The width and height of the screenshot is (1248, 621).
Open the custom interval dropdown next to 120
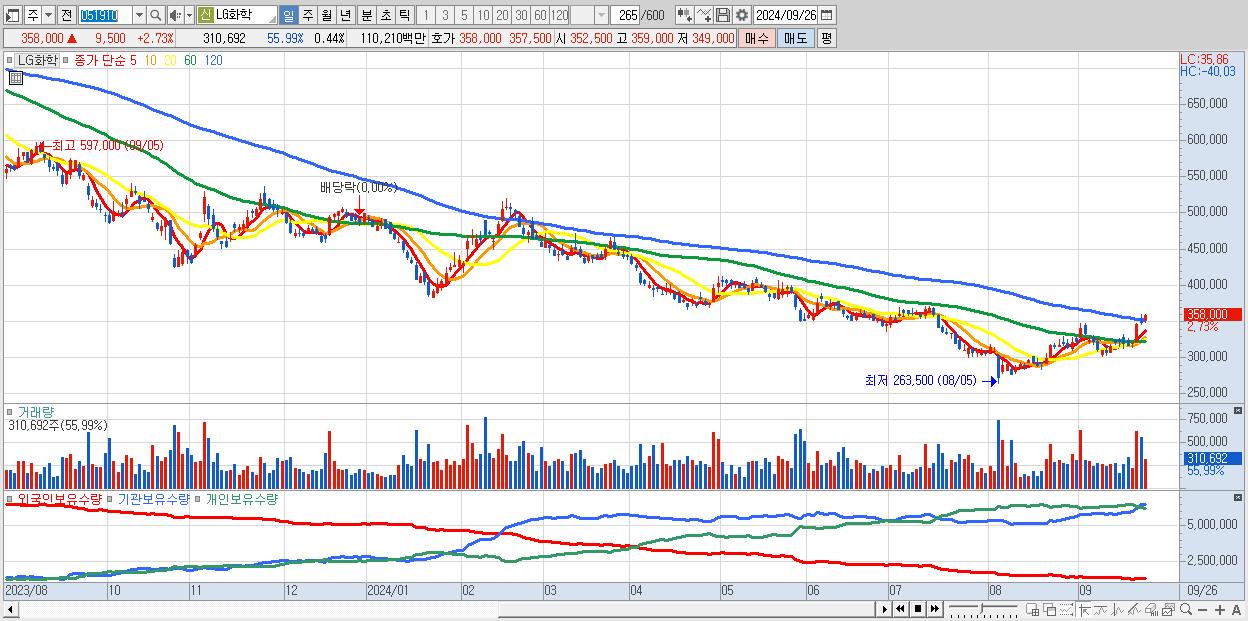coord(601,15)
